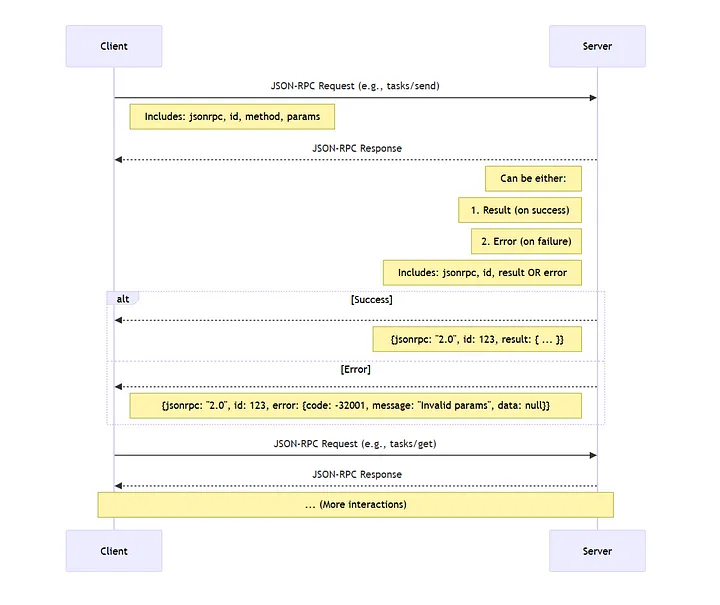Click 'Includes: jsonrpc, id, result OR error' note
Image resolution: width=720 pixels, height=605 pixels.
coord(482,273)
